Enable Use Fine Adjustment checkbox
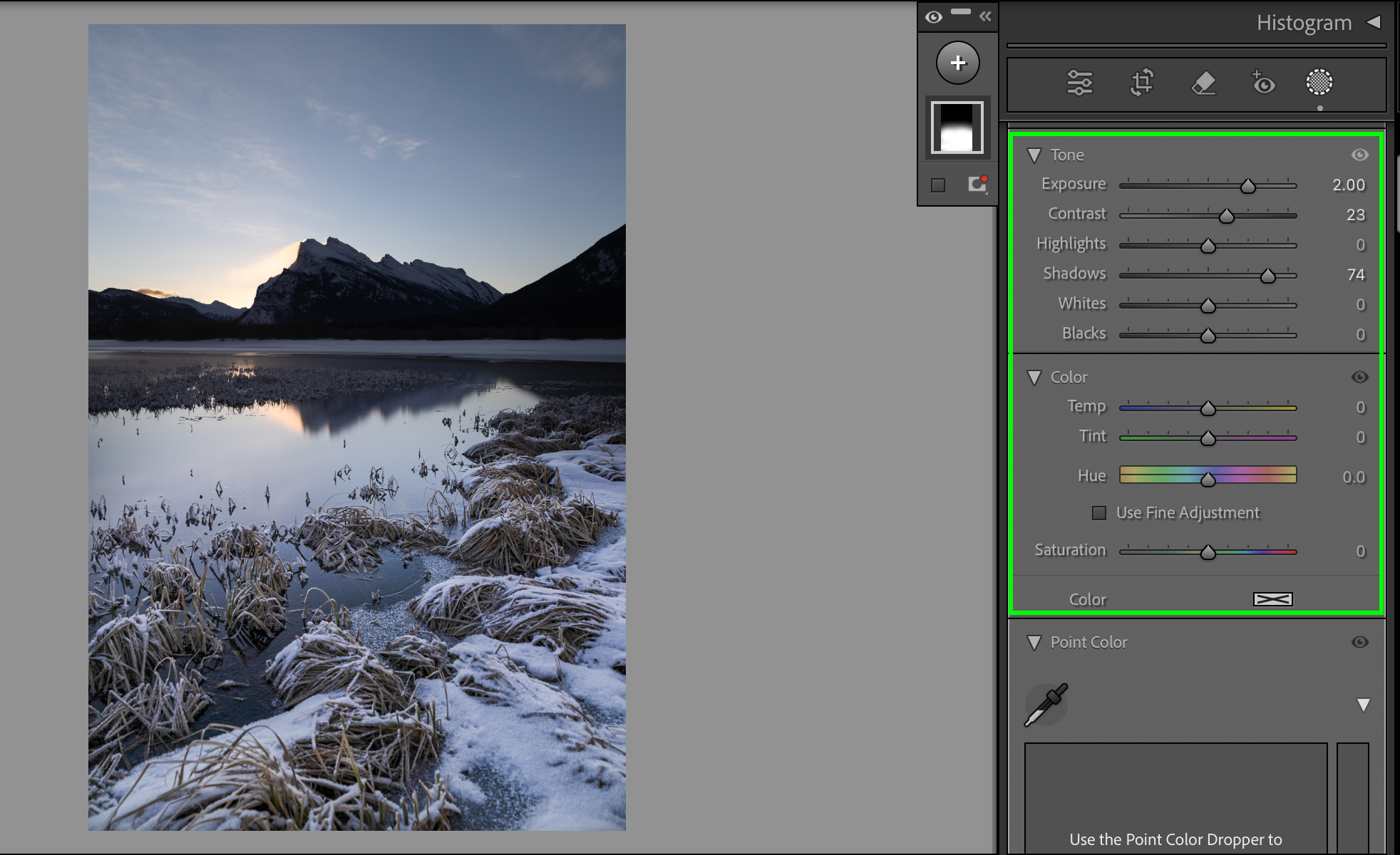1400x855 pixels. pos(1099,513)
